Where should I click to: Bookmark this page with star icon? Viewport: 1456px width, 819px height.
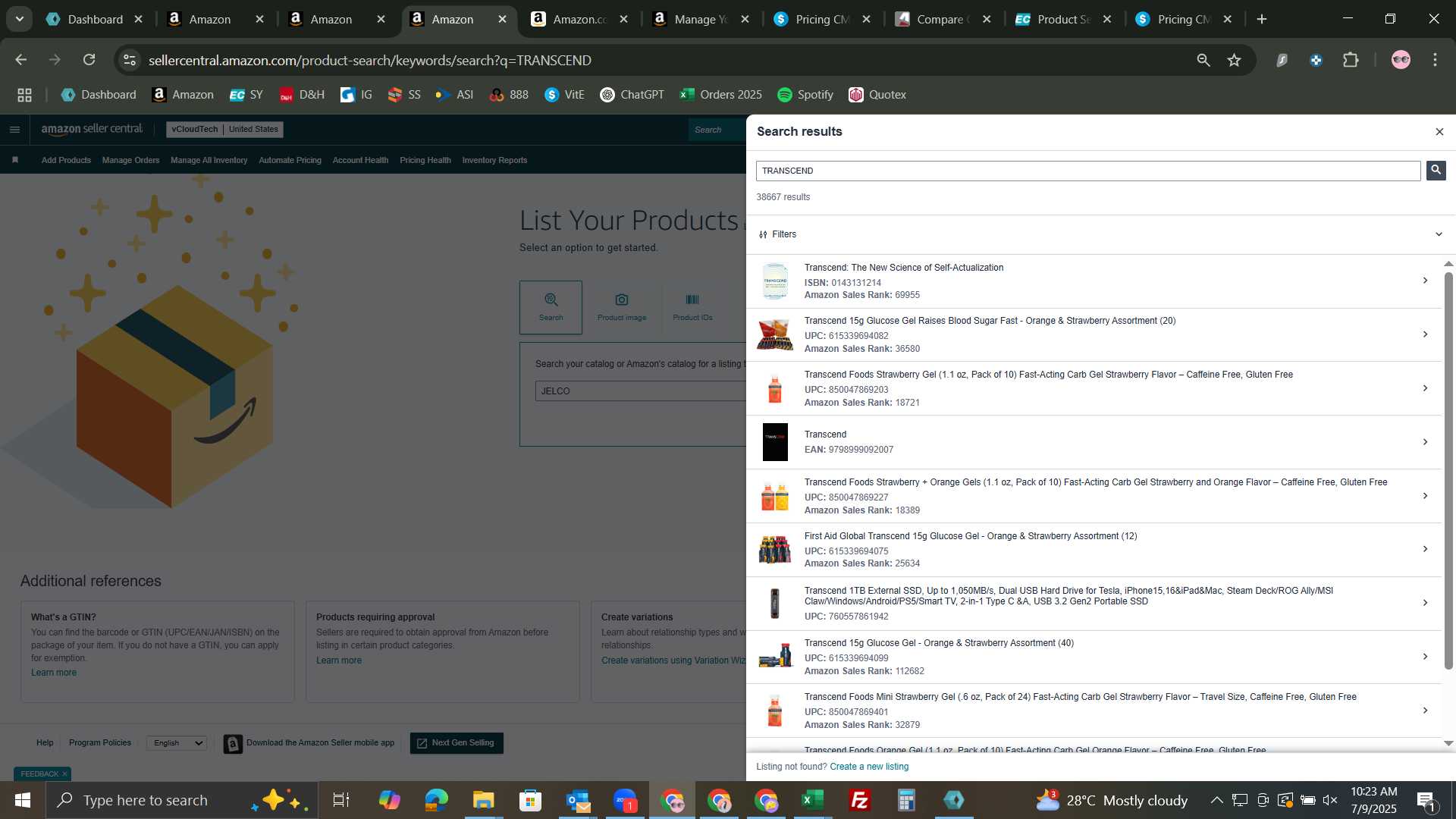(1235, 60)
